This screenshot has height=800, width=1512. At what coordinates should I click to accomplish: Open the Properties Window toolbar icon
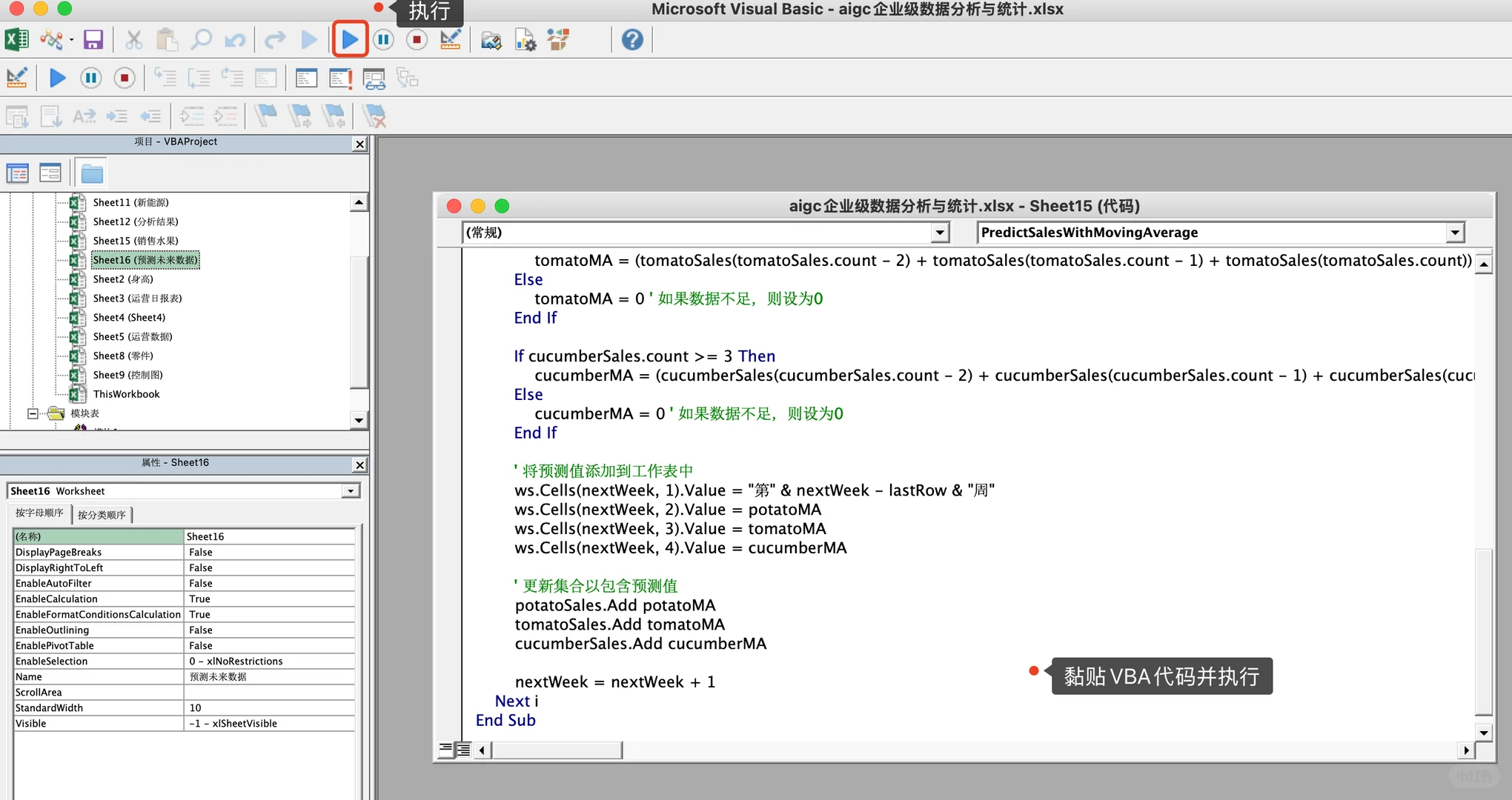525,39
